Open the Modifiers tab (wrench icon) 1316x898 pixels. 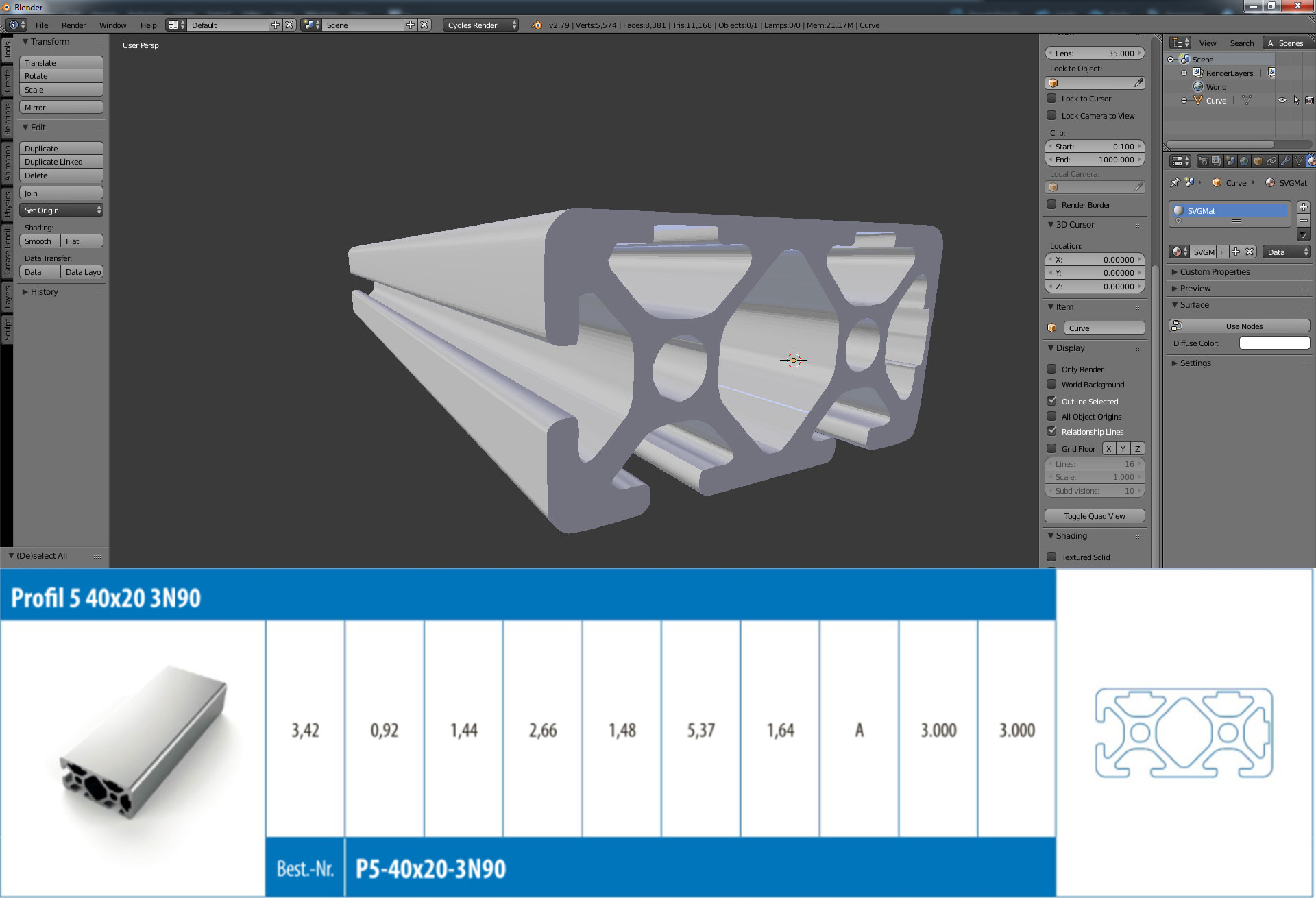click(1285, 161)
